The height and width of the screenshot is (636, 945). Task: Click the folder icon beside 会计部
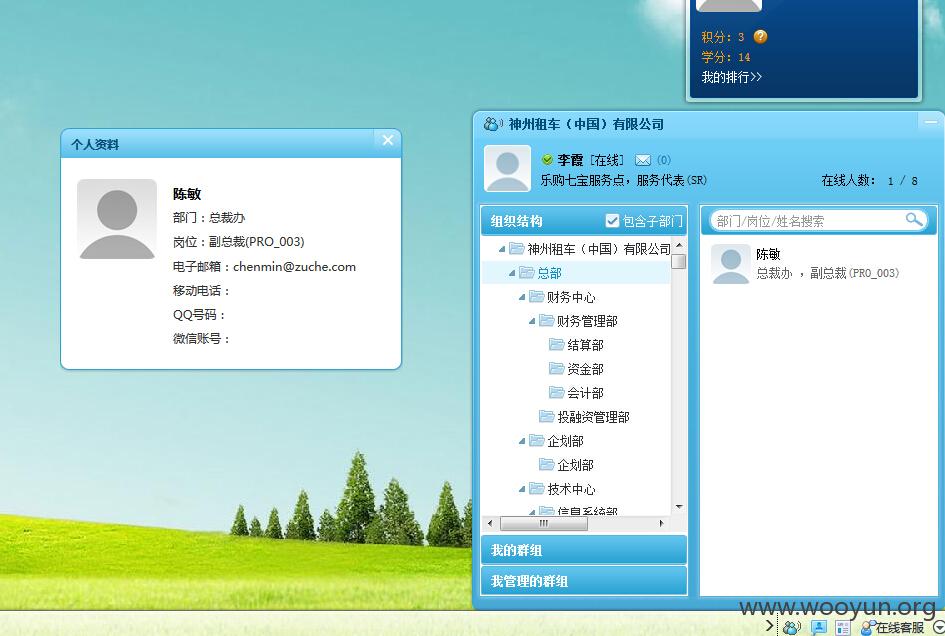(x=557, y=392)
